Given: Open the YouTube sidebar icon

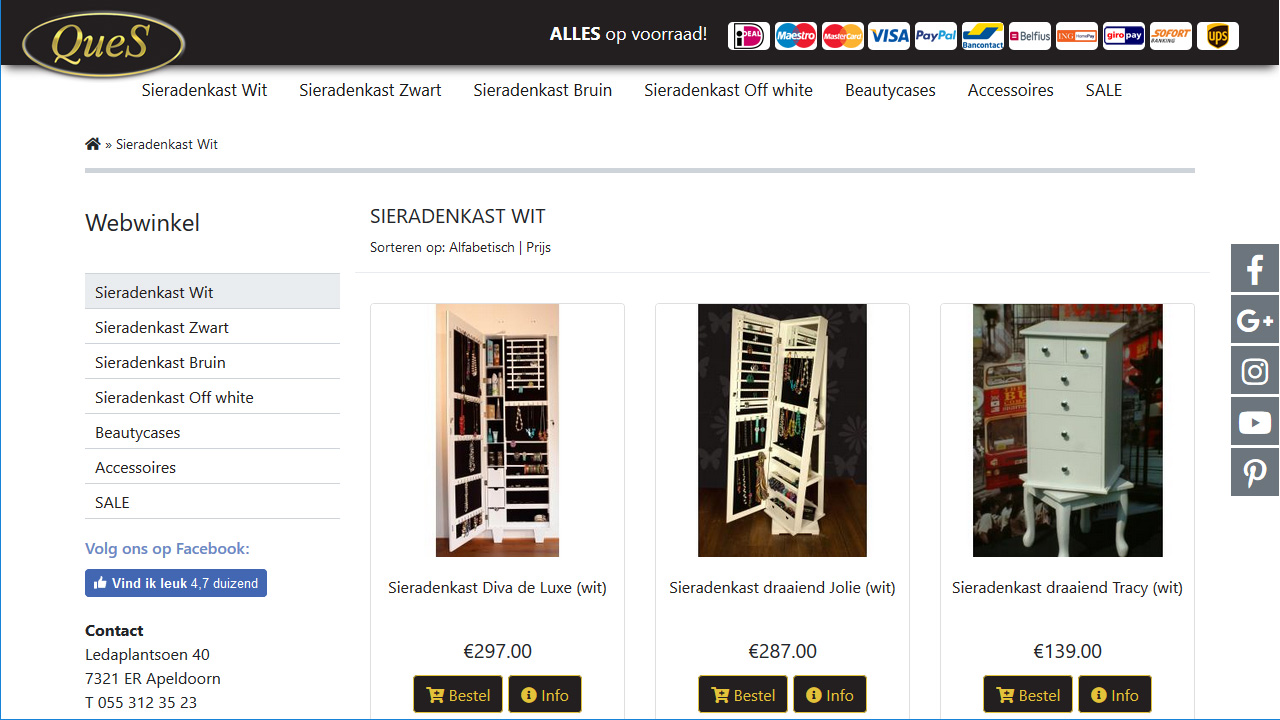Looking at the screenshot, I should pos(1255,422).
